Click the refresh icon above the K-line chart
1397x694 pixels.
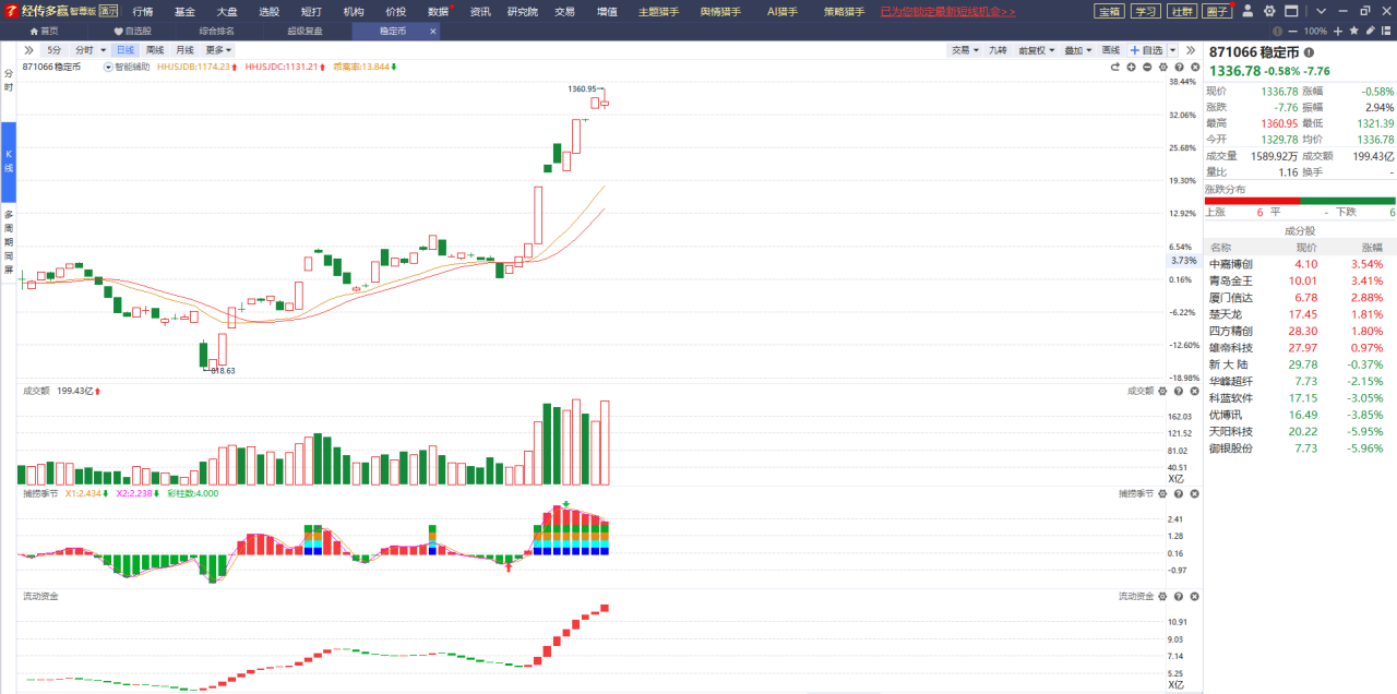point(1115,67)
